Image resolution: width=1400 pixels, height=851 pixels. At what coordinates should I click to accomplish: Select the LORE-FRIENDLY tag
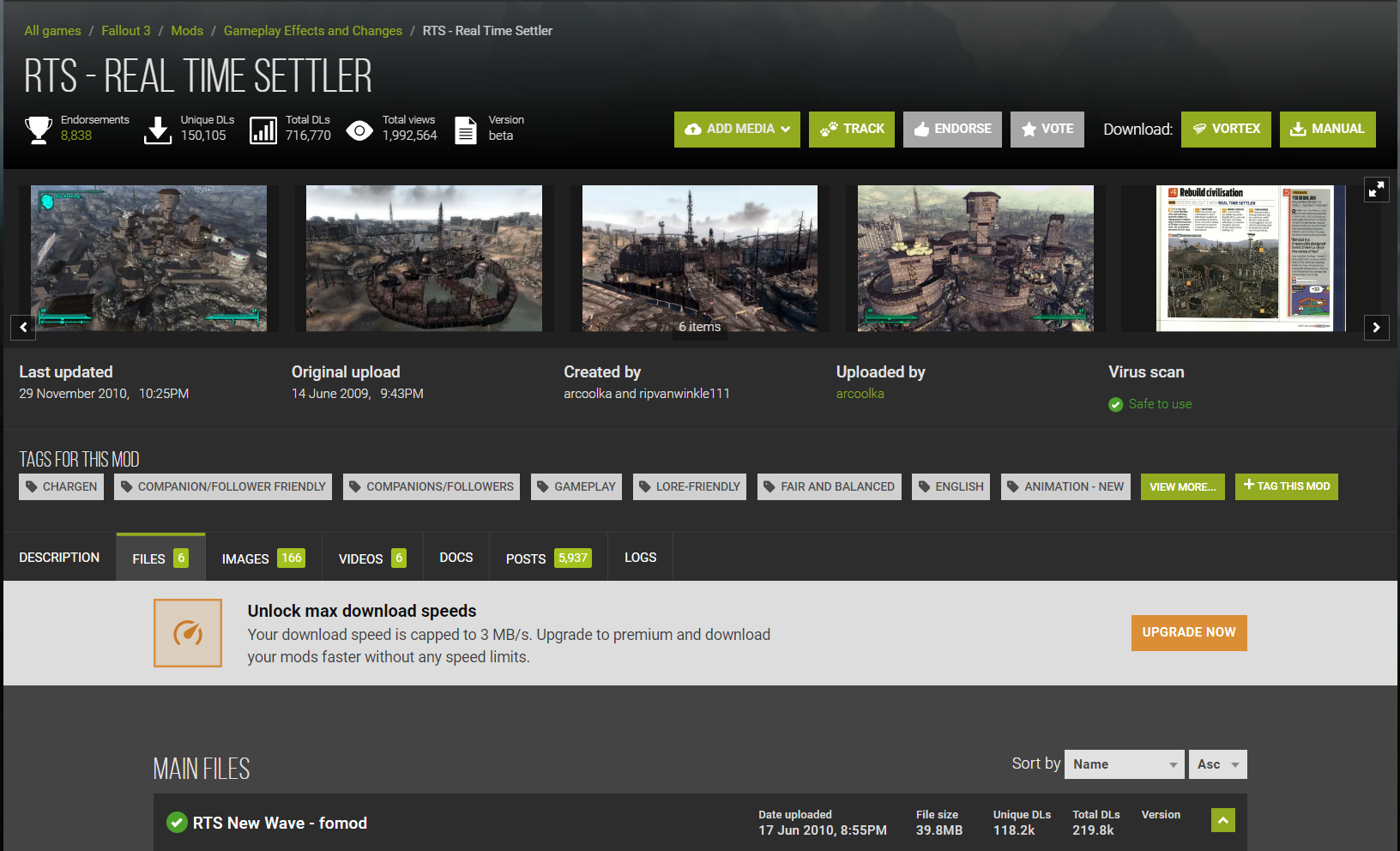tap(690, 486)
